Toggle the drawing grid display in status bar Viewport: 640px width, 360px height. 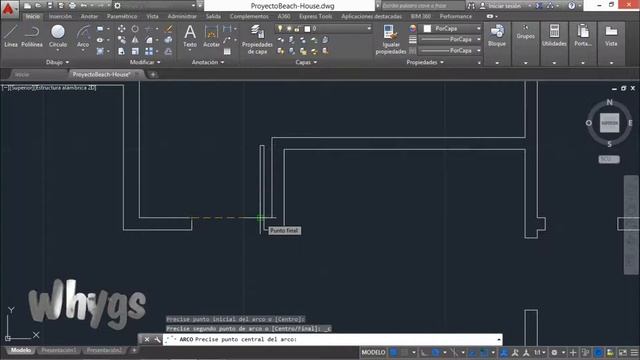pos(393,352)
